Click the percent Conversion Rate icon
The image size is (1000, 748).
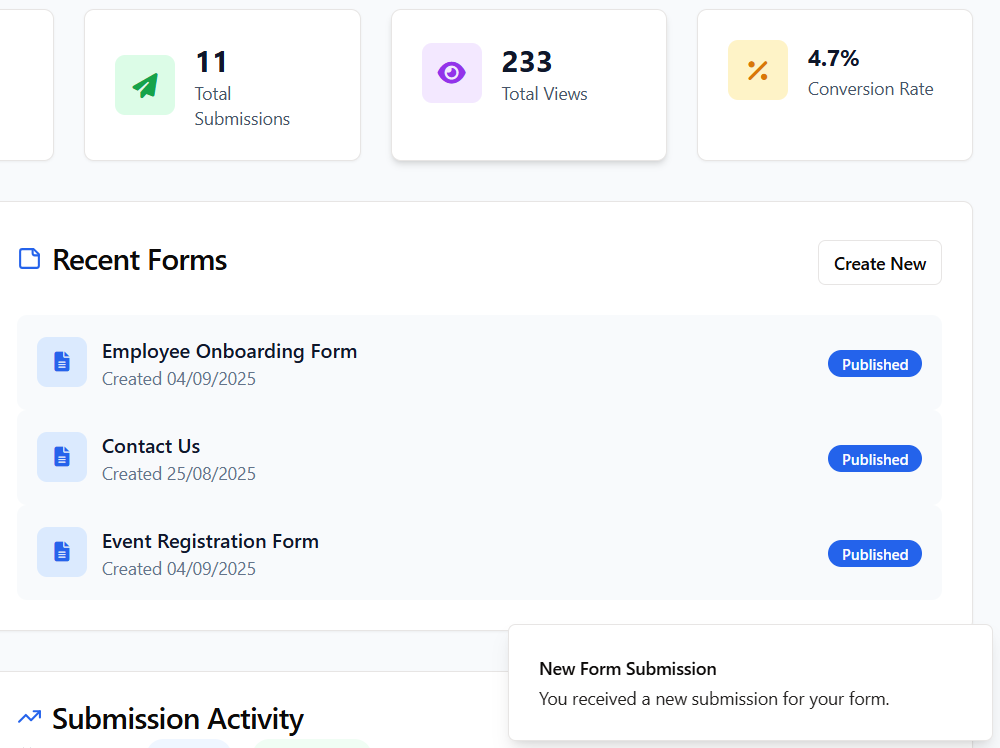[x=757, y=70]
